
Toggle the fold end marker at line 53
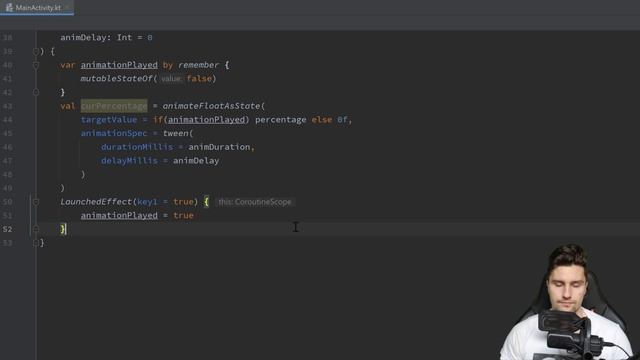coord(36,243)
